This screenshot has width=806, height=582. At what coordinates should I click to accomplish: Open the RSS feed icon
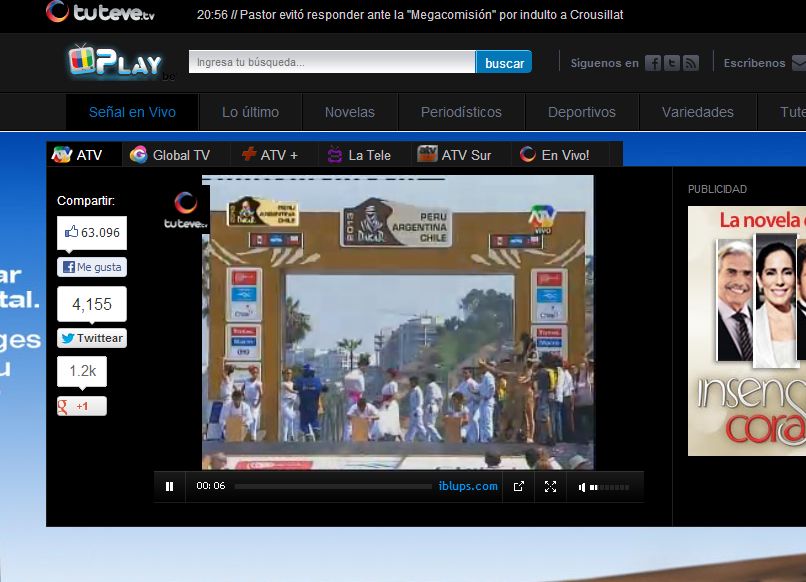(691, 63)
